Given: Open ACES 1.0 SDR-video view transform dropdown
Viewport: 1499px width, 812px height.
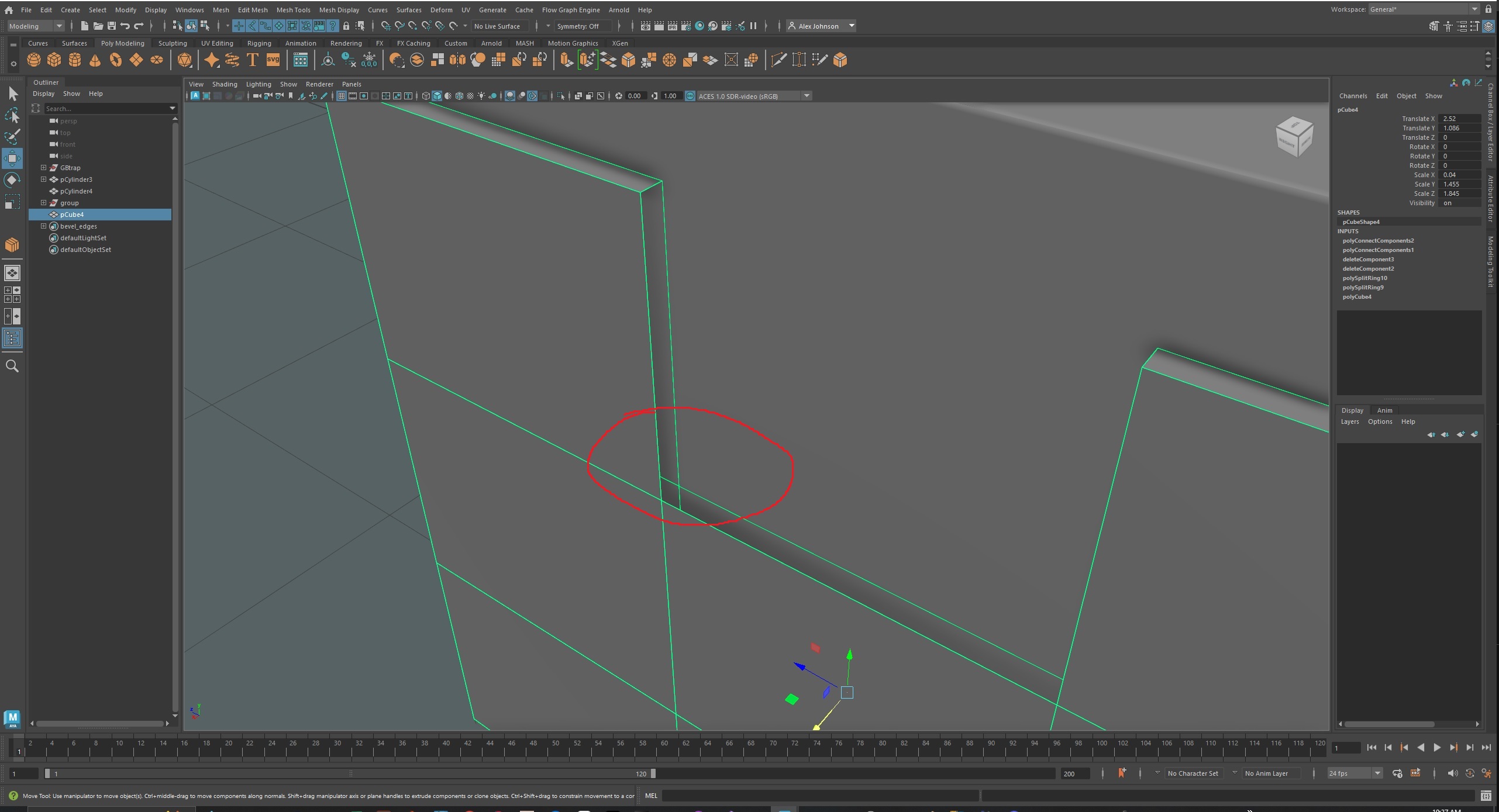Looking at the screenshot, I should (754, 96).
